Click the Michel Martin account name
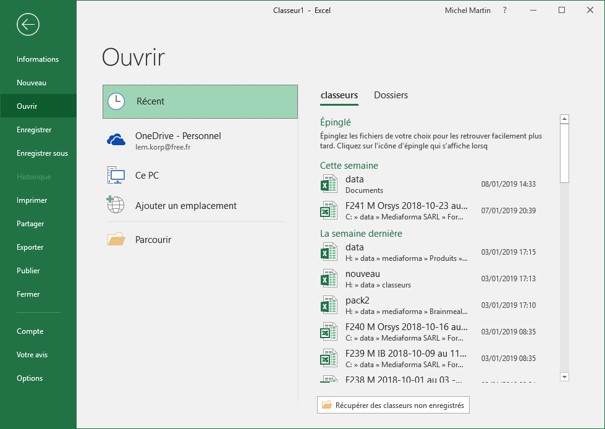Viewport: 605px width, 429px height. [469, 10]
